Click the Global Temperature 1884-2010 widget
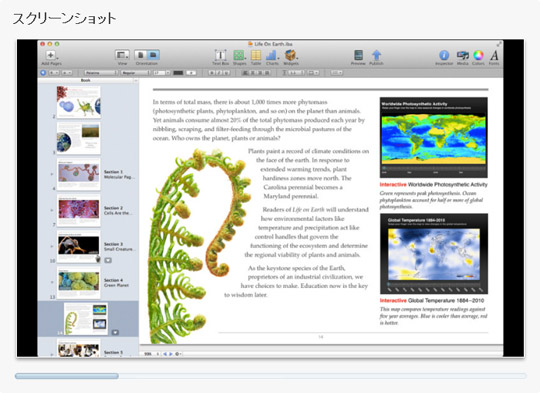 coord(434,254)
